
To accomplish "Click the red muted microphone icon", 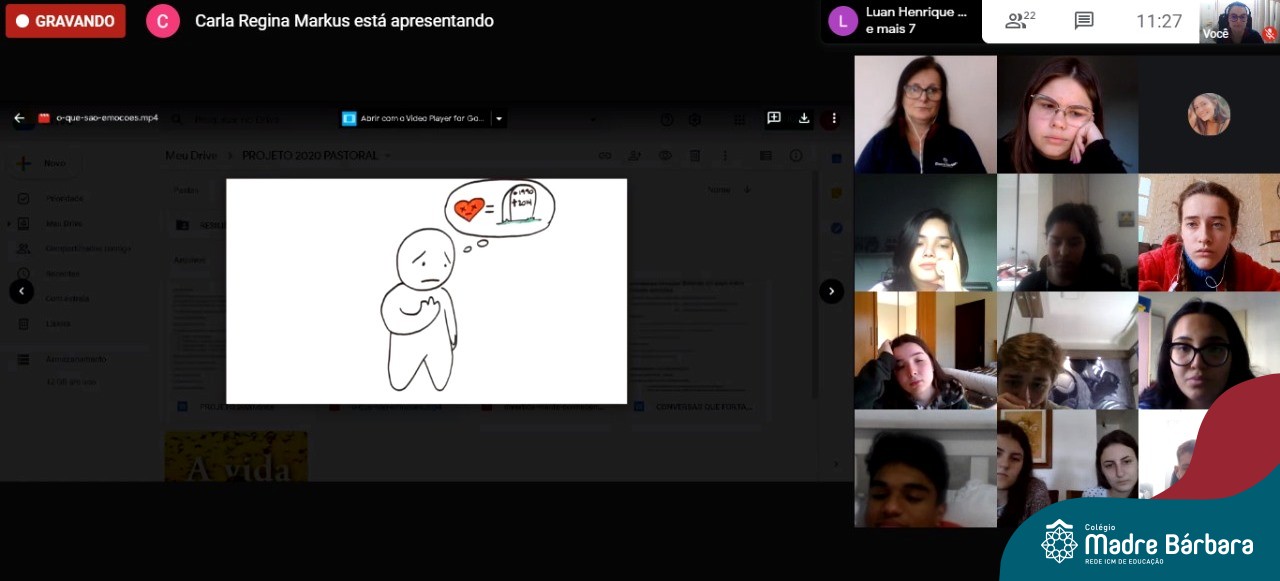I will [1269, 33].
